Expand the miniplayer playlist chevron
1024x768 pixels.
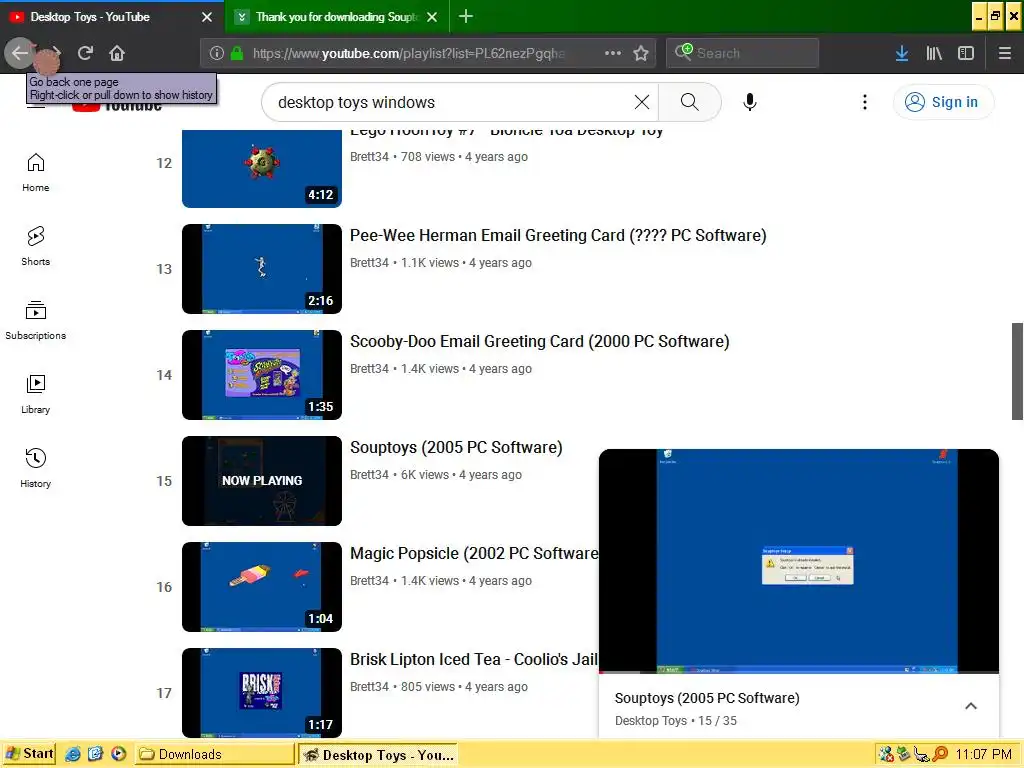click(x=971, y=706)
